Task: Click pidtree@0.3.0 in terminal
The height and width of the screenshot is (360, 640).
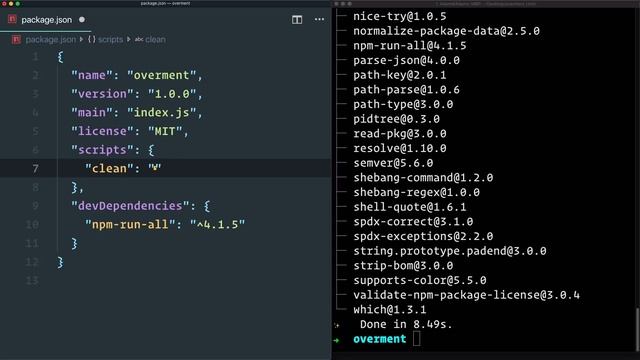Action: click(396, 119)
